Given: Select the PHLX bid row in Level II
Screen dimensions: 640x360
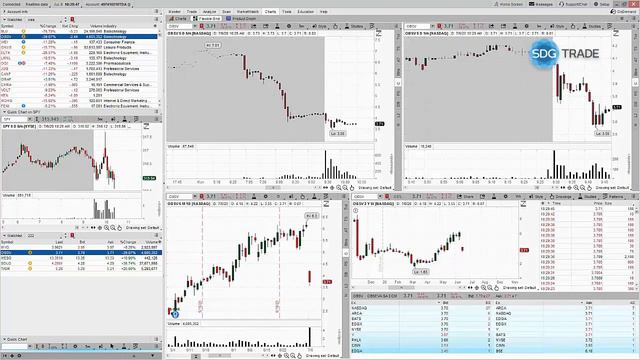Looking at the screenshot, I should tap(422, 340).
